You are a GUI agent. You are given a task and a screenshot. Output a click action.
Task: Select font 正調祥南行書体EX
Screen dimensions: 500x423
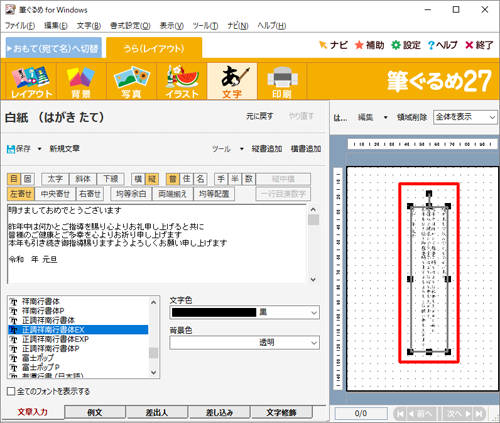[x=78, y=330]
